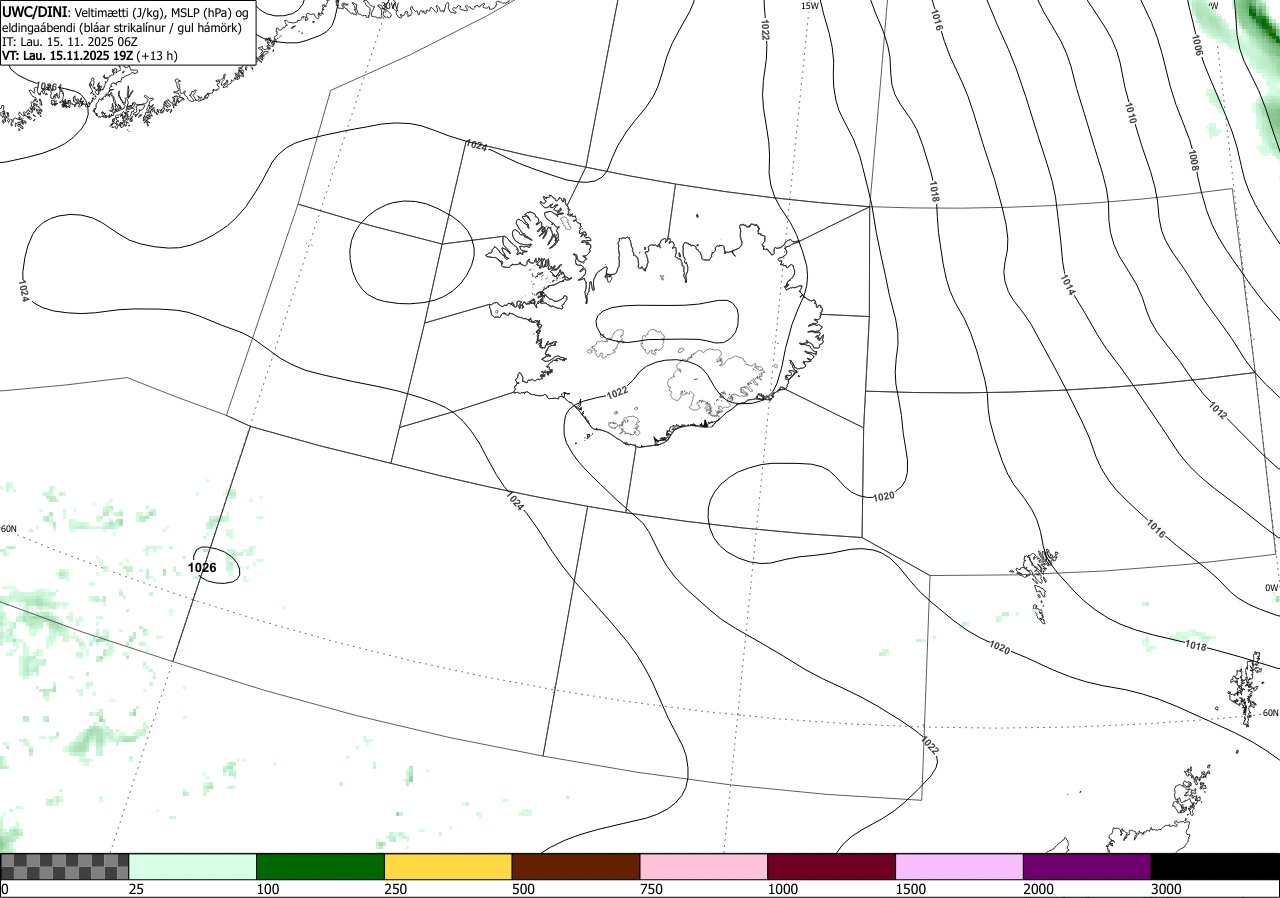The width and height of the screenshot is (1280, 898).
Task: Click the legend tick value "3000"
Action: [1166, 889]
